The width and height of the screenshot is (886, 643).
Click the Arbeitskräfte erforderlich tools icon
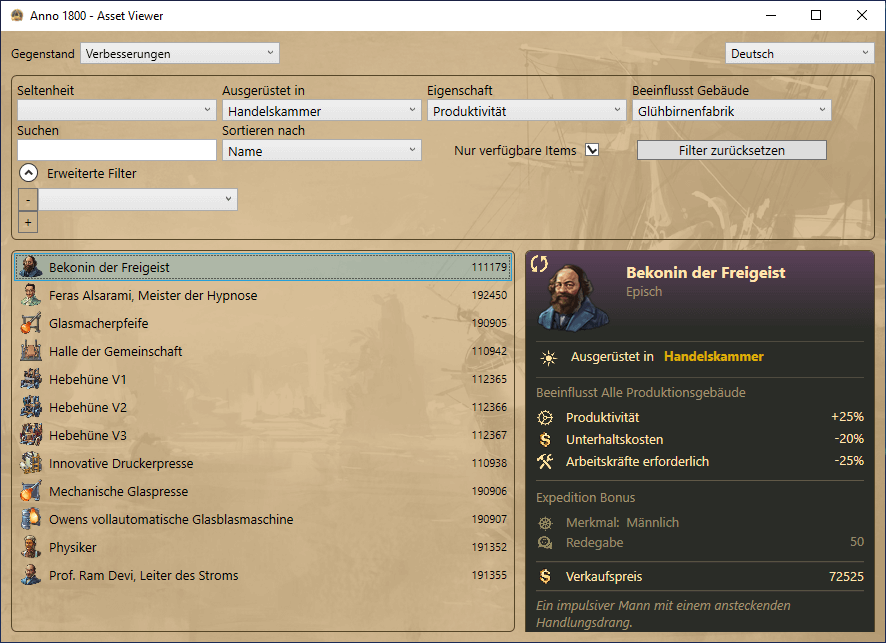(x=545, y=462)
